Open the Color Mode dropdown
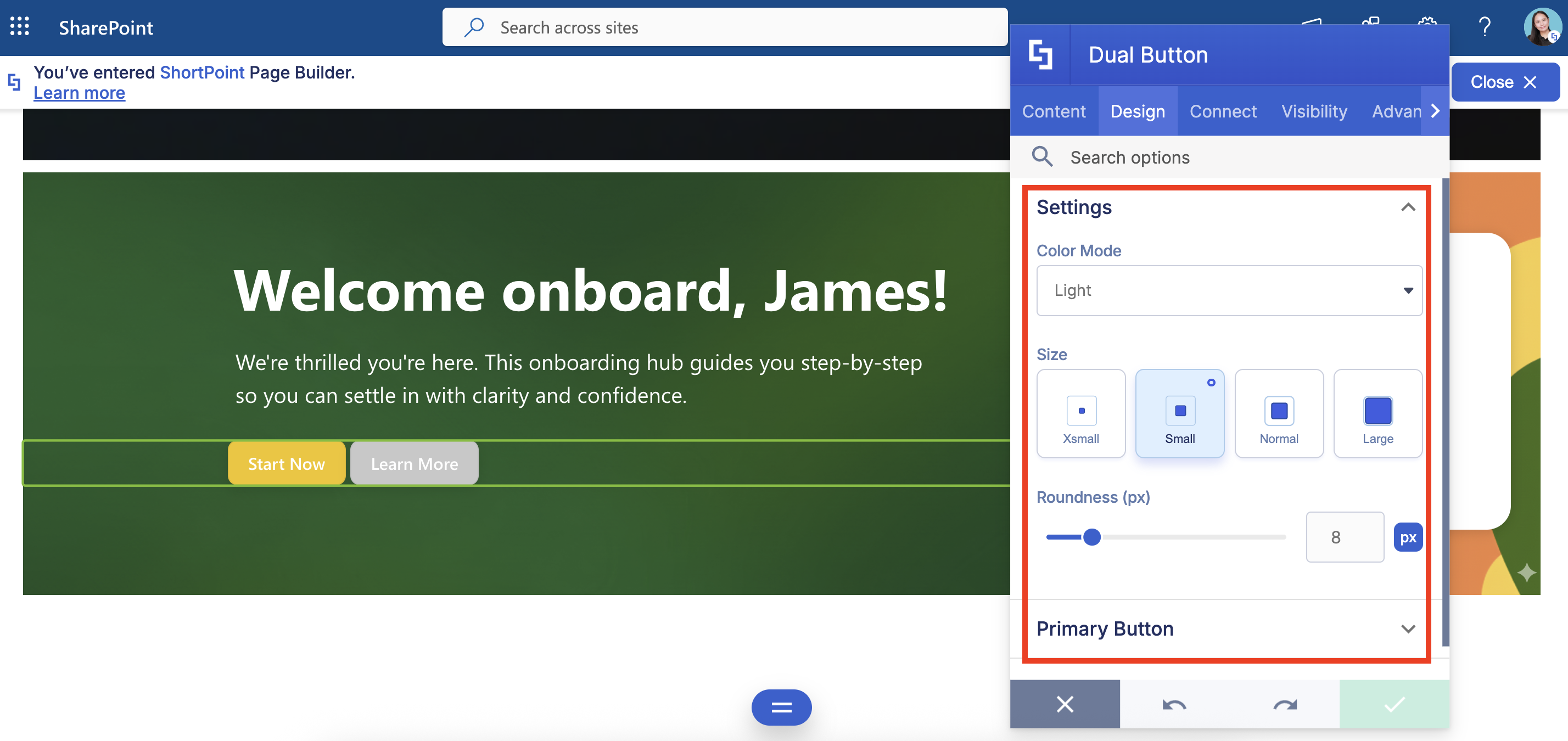This screenshot has height=741, width=1568. 1228,291
